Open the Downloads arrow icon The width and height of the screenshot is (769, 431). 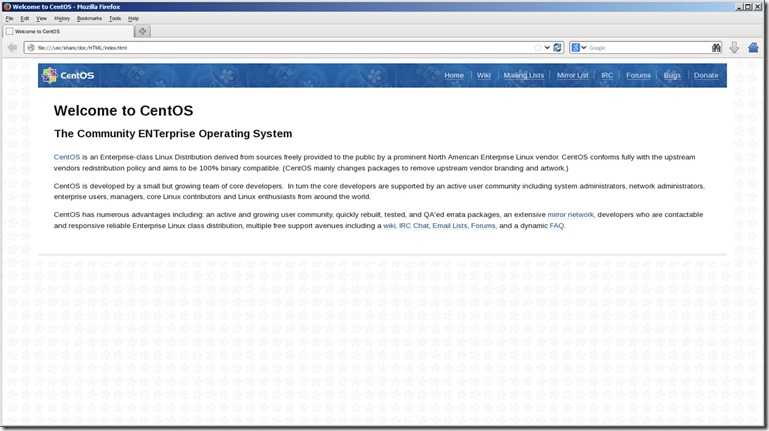pyautogui.click(x=734, y=48)
